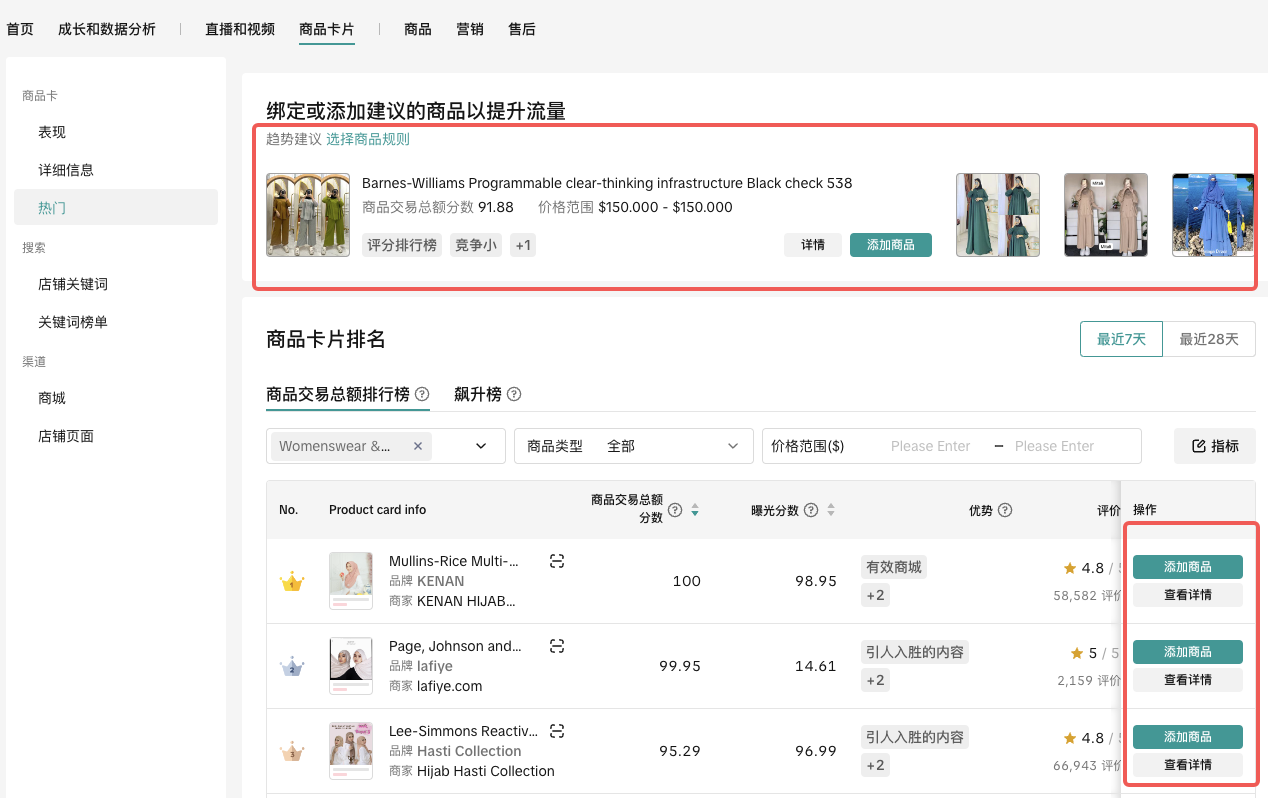Click info icon in 曝光分数 column header
The image size is (1268, 798).
(x=811, y=510)
